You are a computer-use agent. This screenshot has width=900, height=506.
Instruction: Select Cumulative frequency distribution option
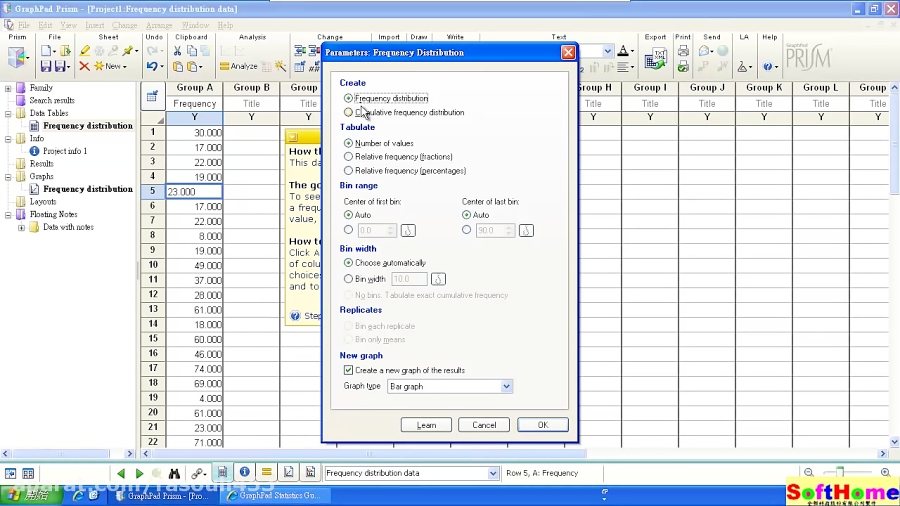point(348,112)
